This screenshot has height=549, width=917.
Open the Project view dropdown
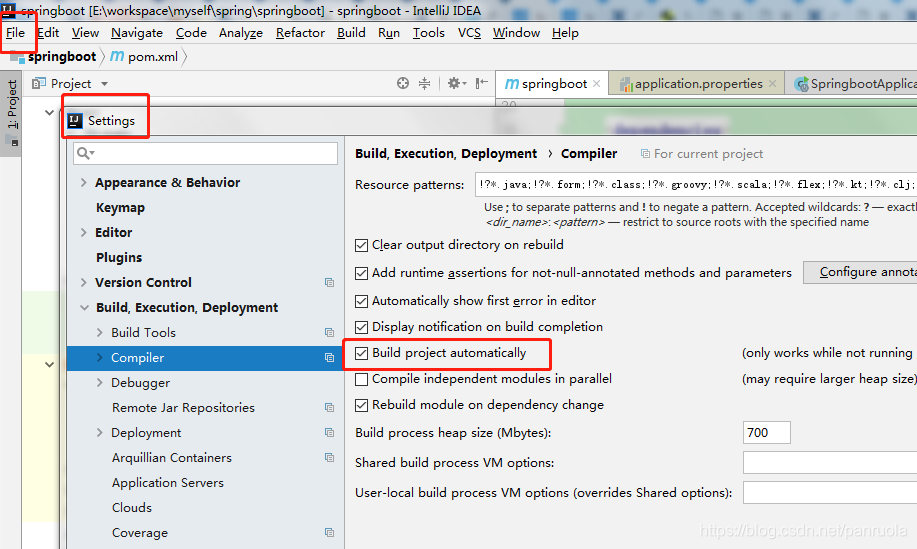coord(104,84)
